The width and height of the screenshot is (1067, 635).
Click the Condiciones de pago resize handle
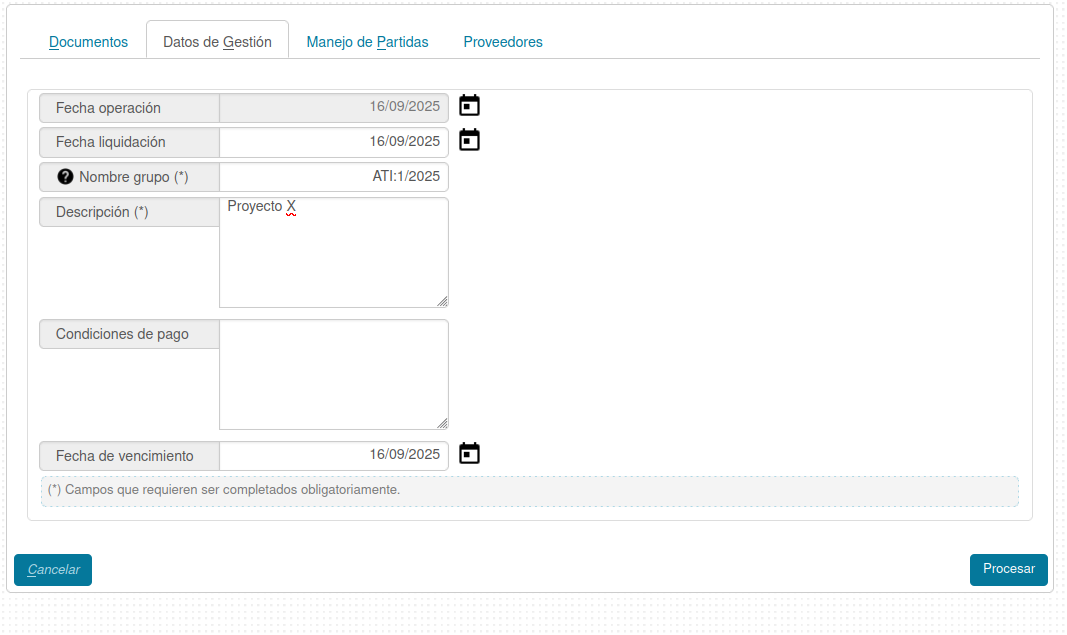[x=442, y=423]
